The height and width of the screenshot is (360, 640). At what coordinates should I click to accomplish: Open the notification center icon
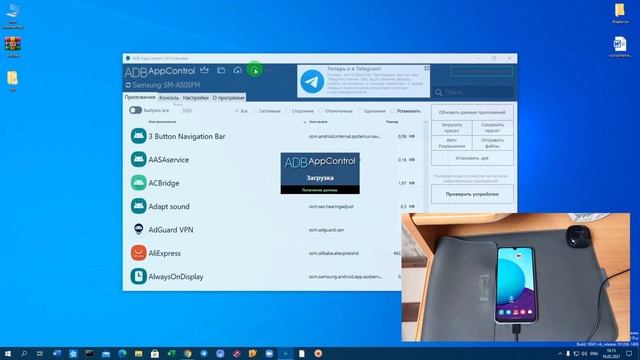tap(629, 353)
